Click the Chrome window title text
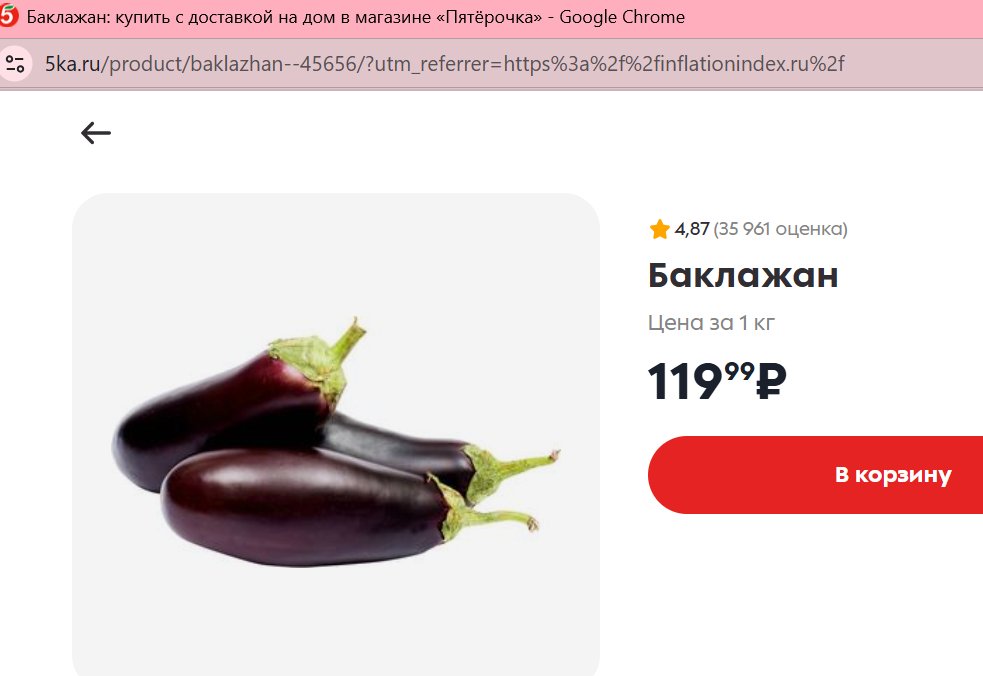Viewport: 983px width, 676px height. tap(355, 17)
